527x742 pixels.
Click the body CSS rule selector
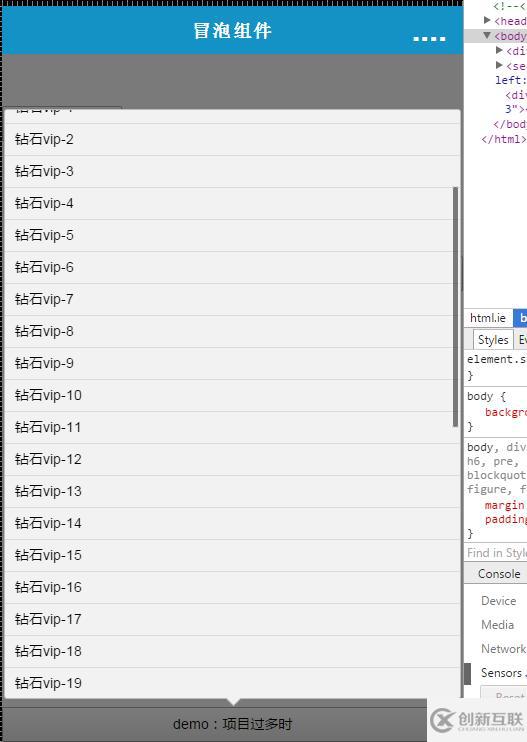click(480, 396)
